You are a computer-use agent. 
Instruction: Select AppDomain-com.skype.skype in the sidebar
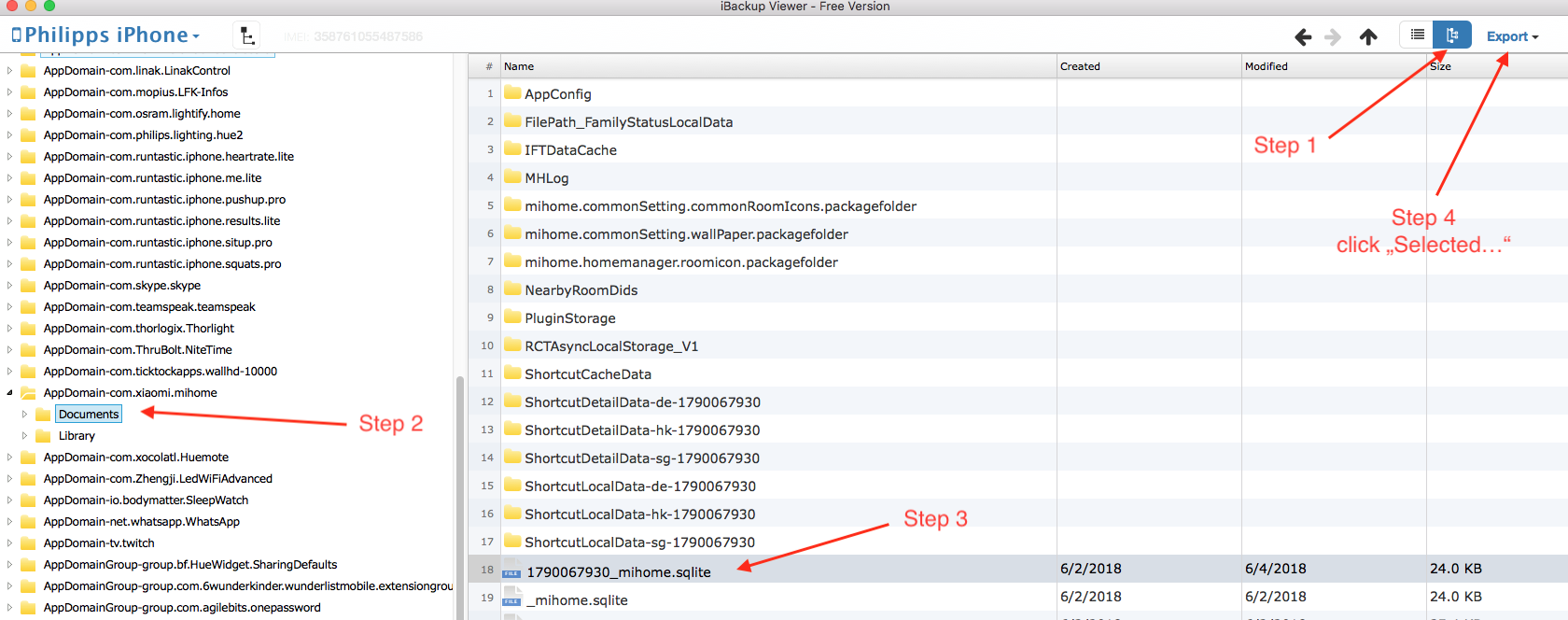coord(121,286)
